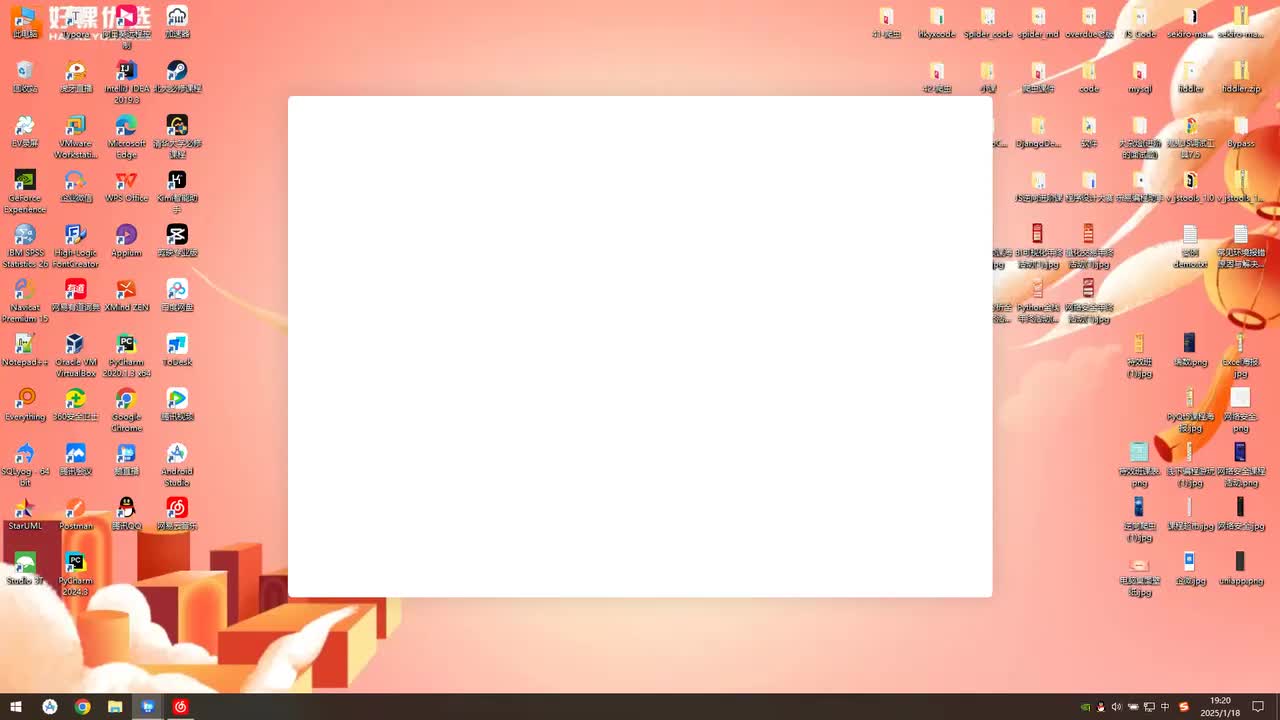Select the fiddler folder
The height and width of the screenshot is (720, 1280).
1190,77
